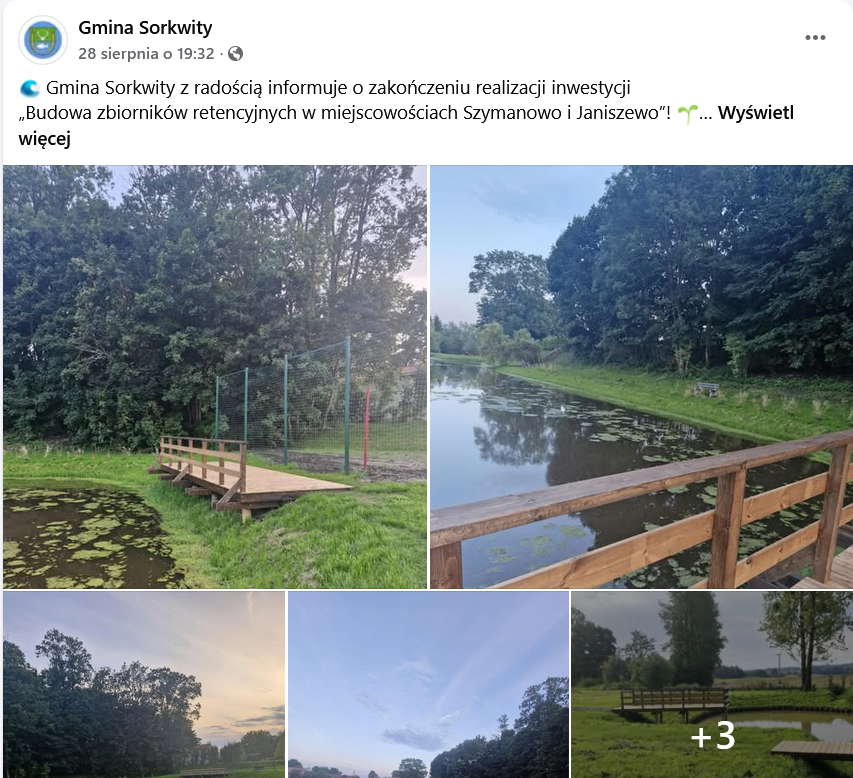Open the three-dot post options menu
The image size is (853, 778).
815,38
